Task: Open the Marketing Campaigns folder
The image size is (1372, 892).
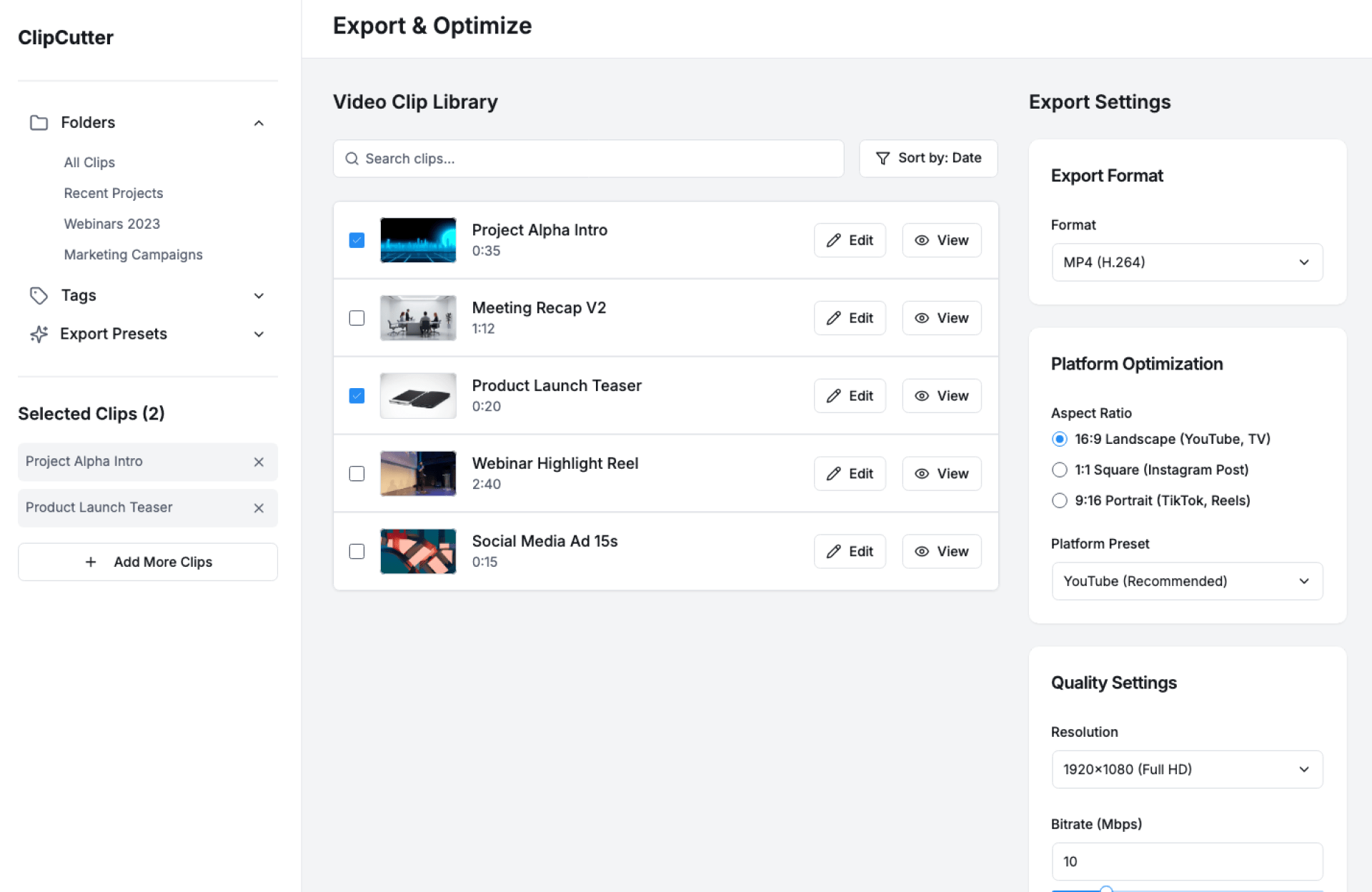Action: pos(133,254)
